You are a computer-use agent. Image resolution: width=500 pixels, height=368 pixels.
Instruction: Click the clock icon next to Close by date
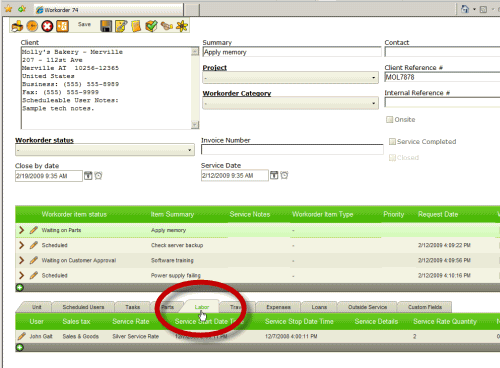pos(98,176)
